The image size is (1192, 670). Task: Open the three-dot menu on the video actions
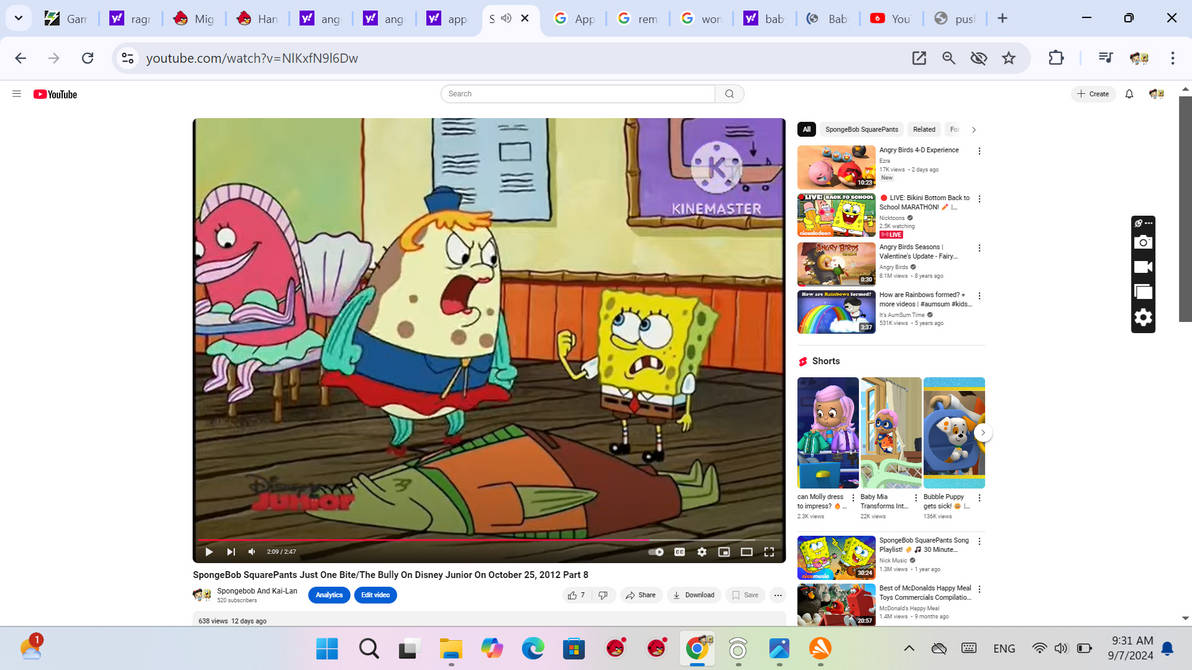[778, 595]
